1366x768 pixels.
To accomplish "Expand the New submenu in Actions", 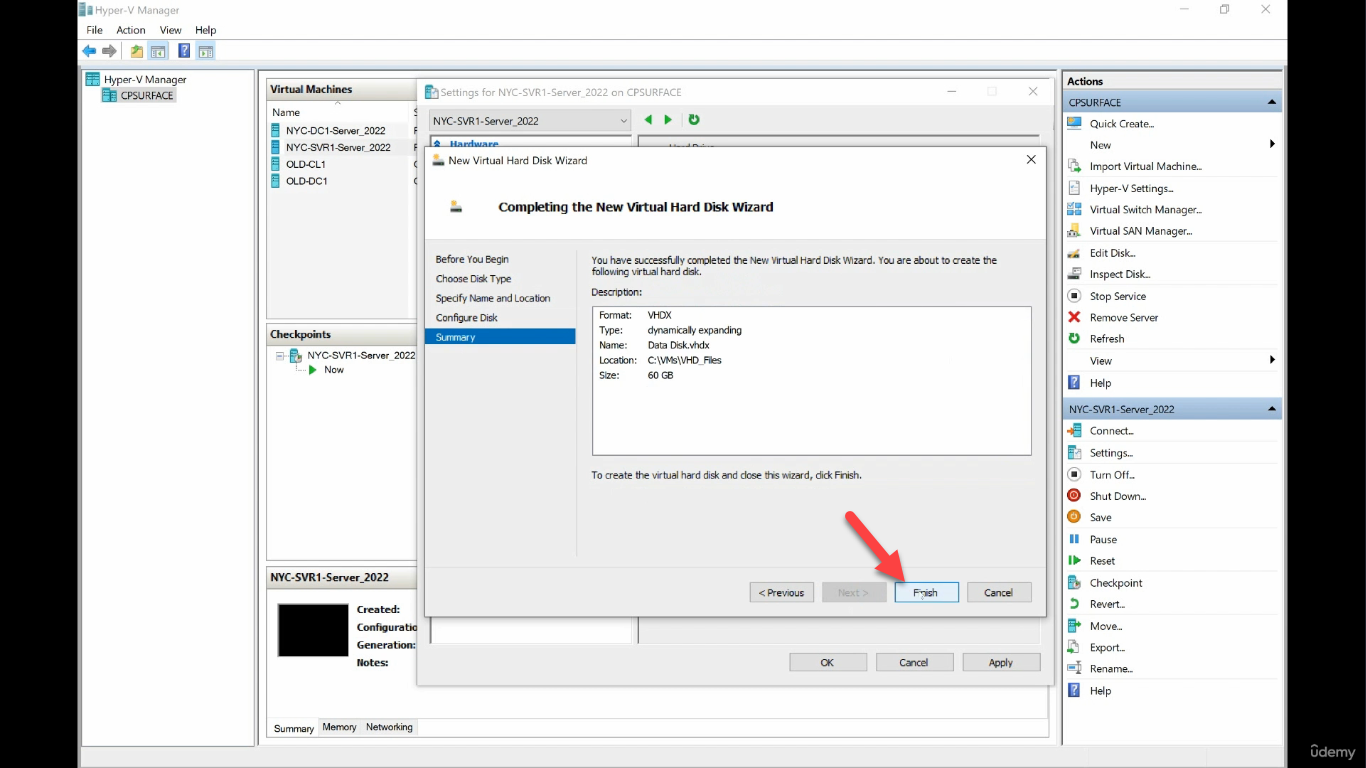I will (x=1272, y=144).
